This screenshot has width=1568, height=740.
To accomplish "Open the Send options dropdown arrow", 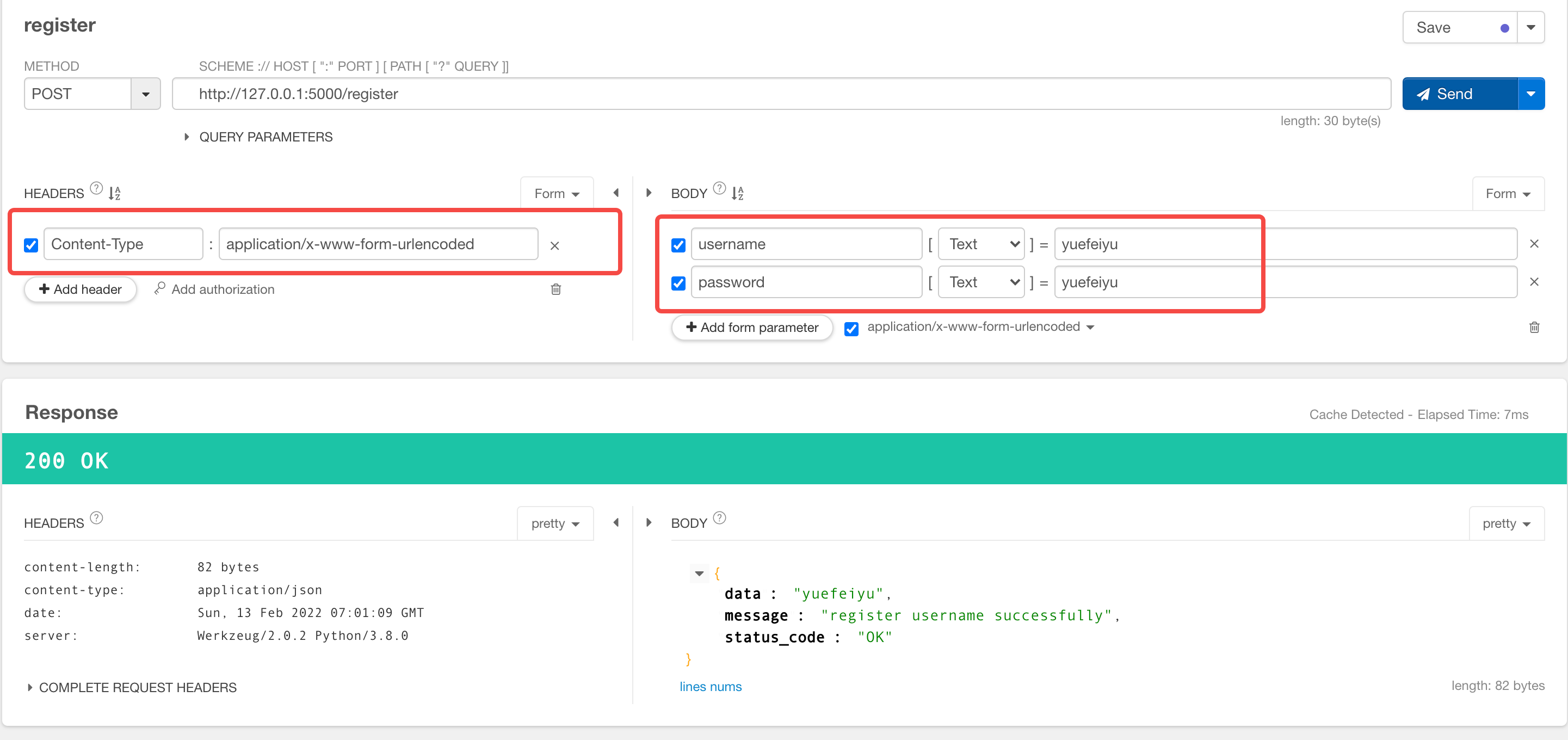I will [x=1532, y=94].
